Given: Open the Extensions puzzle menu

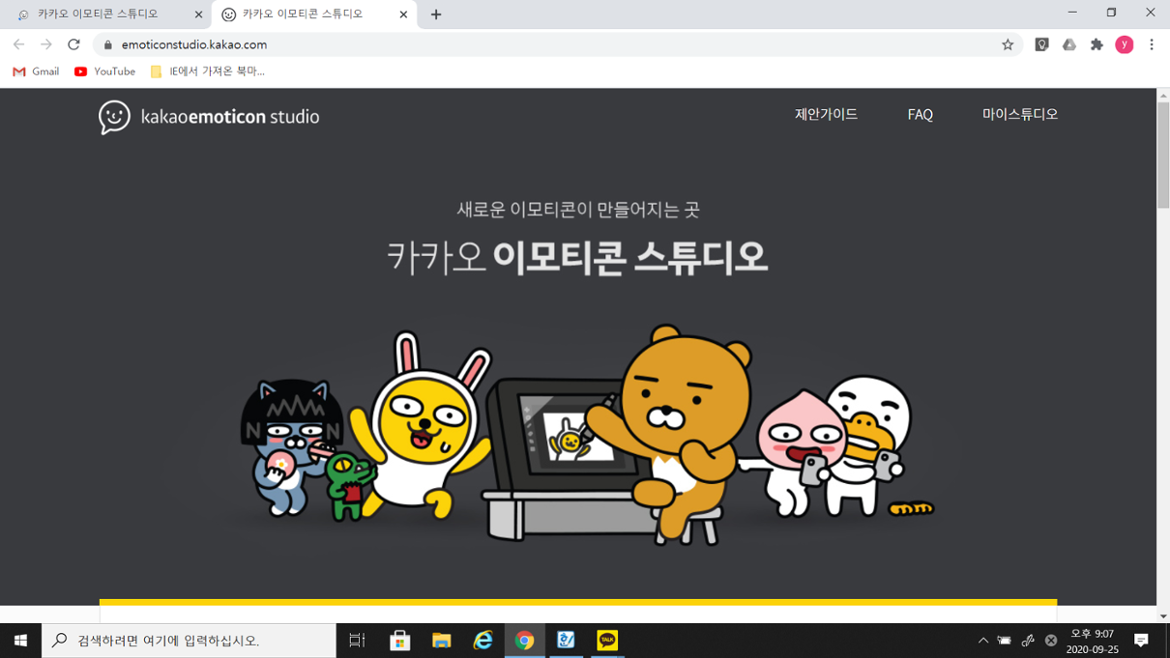Looking at the screenshot, I should coord(1096,45).
